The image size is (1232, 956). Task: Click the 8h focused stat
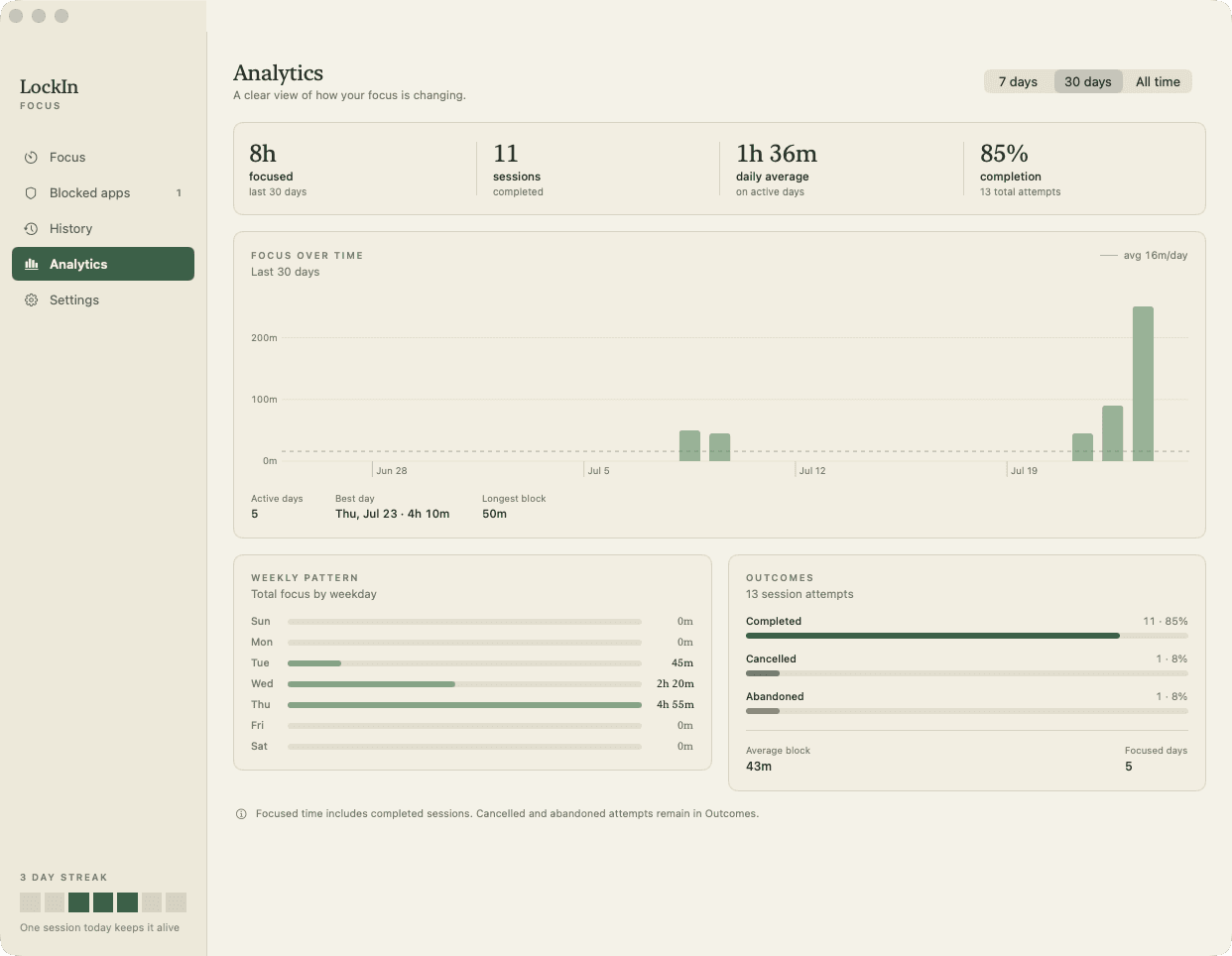(x=278, y=169)
